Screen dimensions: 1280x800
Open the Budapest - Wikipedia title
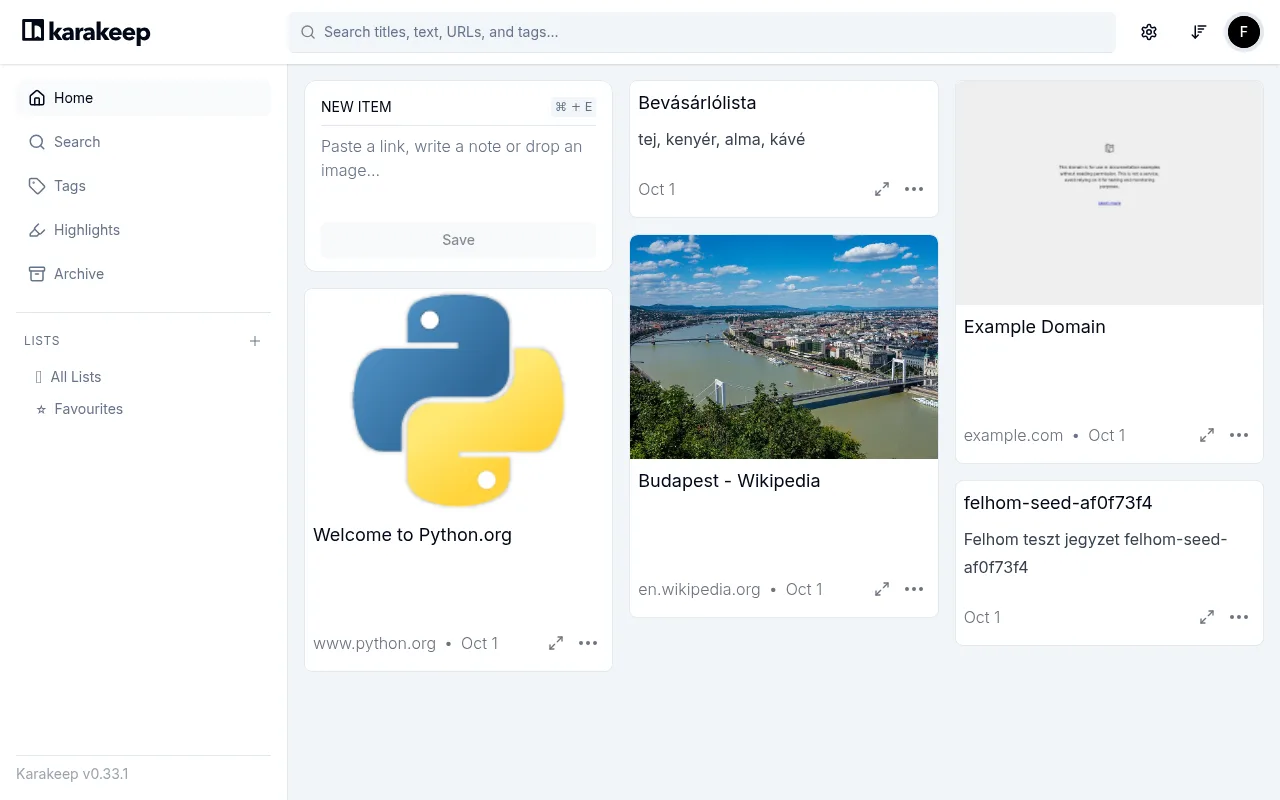(729, 481)
